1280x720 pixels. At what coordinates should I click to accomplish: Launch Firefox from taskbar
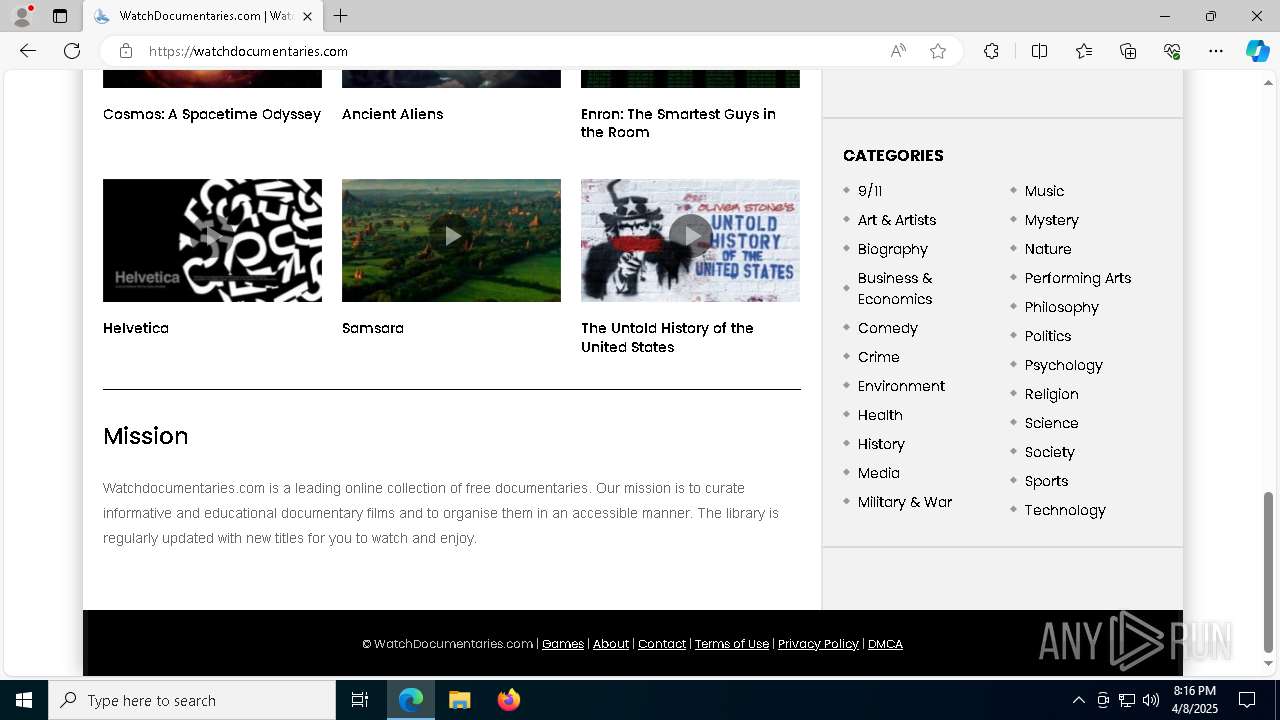point(509,700)
